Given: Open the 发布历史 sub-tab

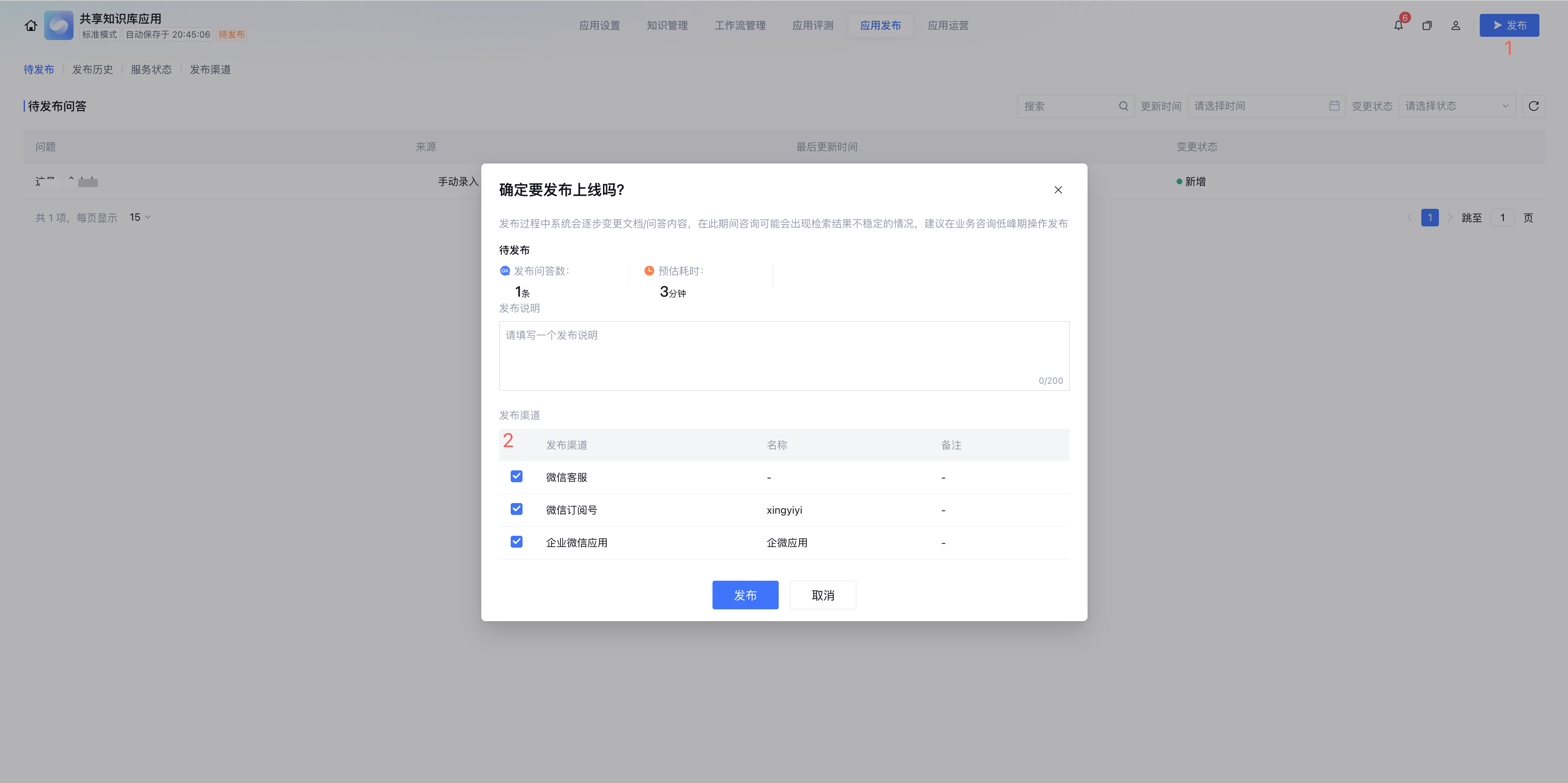Looking at the screenshot, I should pos(92,69).
